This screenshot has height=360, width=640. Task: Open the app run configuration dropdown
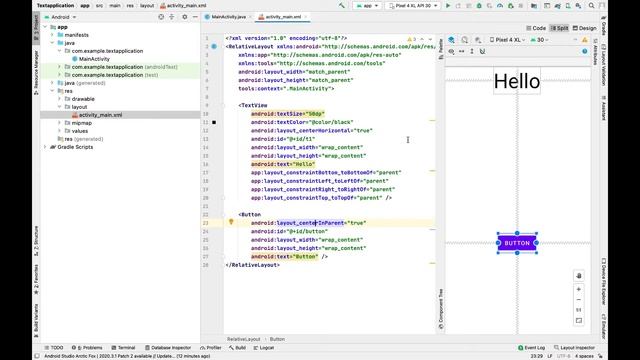pos(367,6)
